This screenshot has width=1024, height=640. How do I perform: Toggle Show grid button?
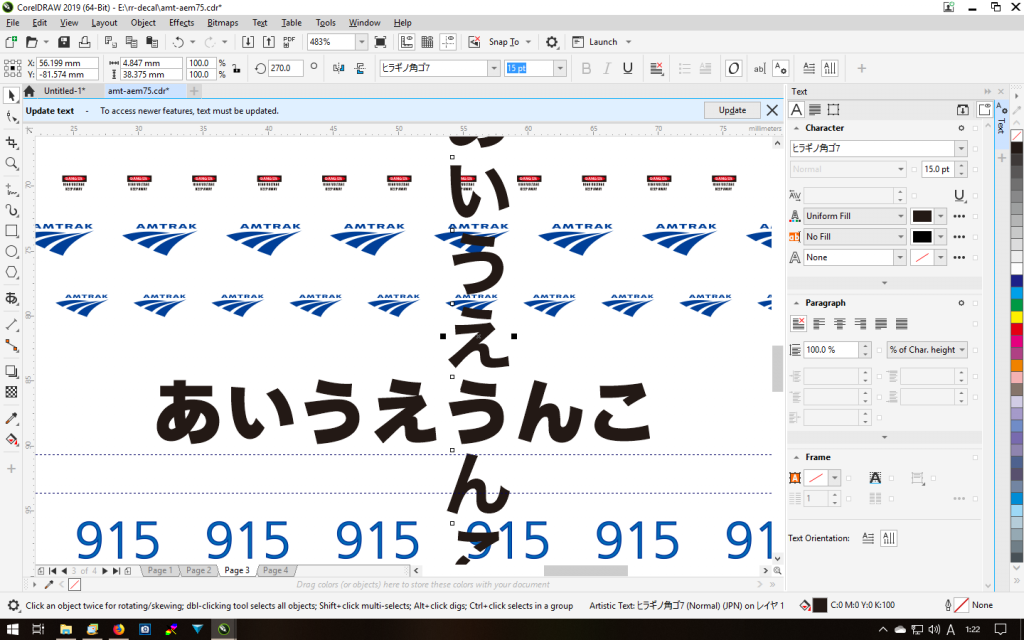coord(427,42)
